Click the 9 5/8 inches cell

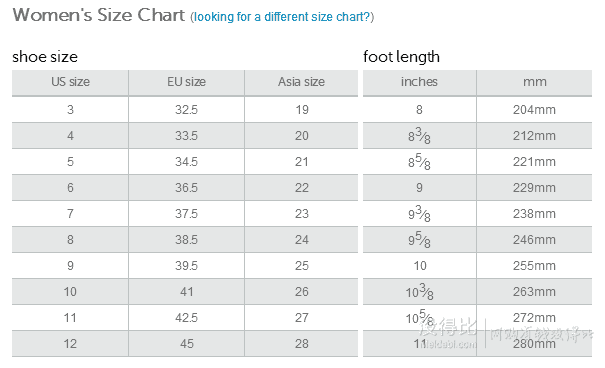pyautogui.click(x=419, y=240)
